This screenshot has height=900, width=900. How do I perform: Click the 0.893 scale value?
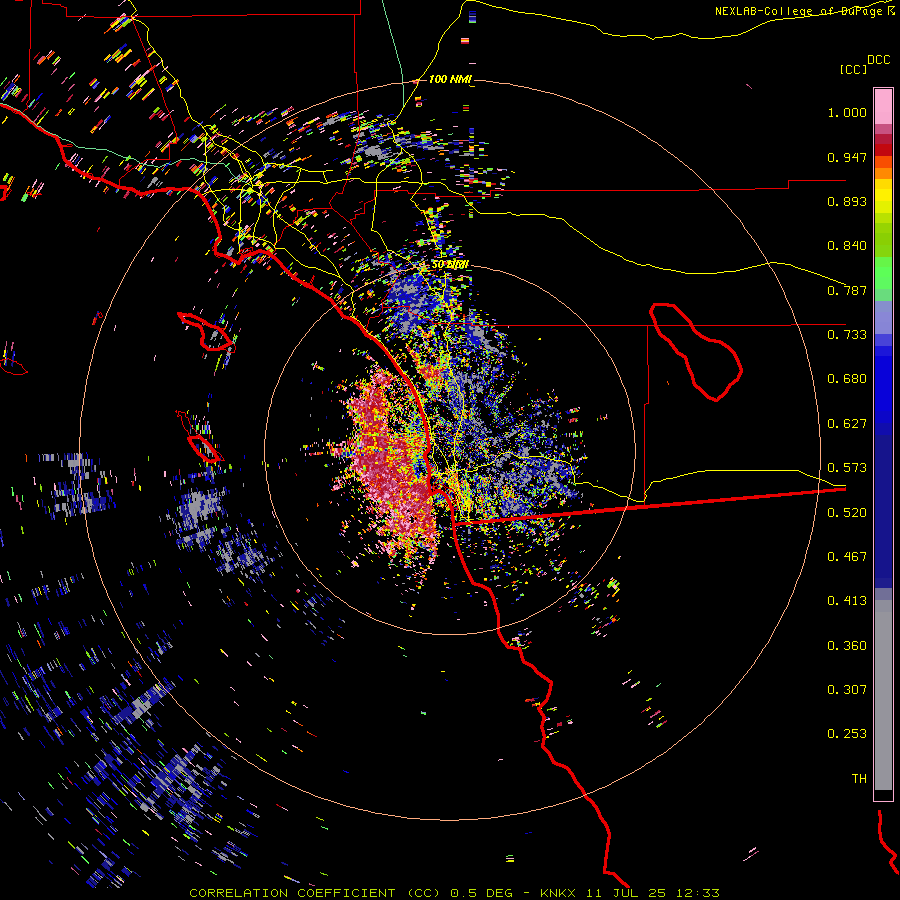pyautogui.click(x=847, y=201)
